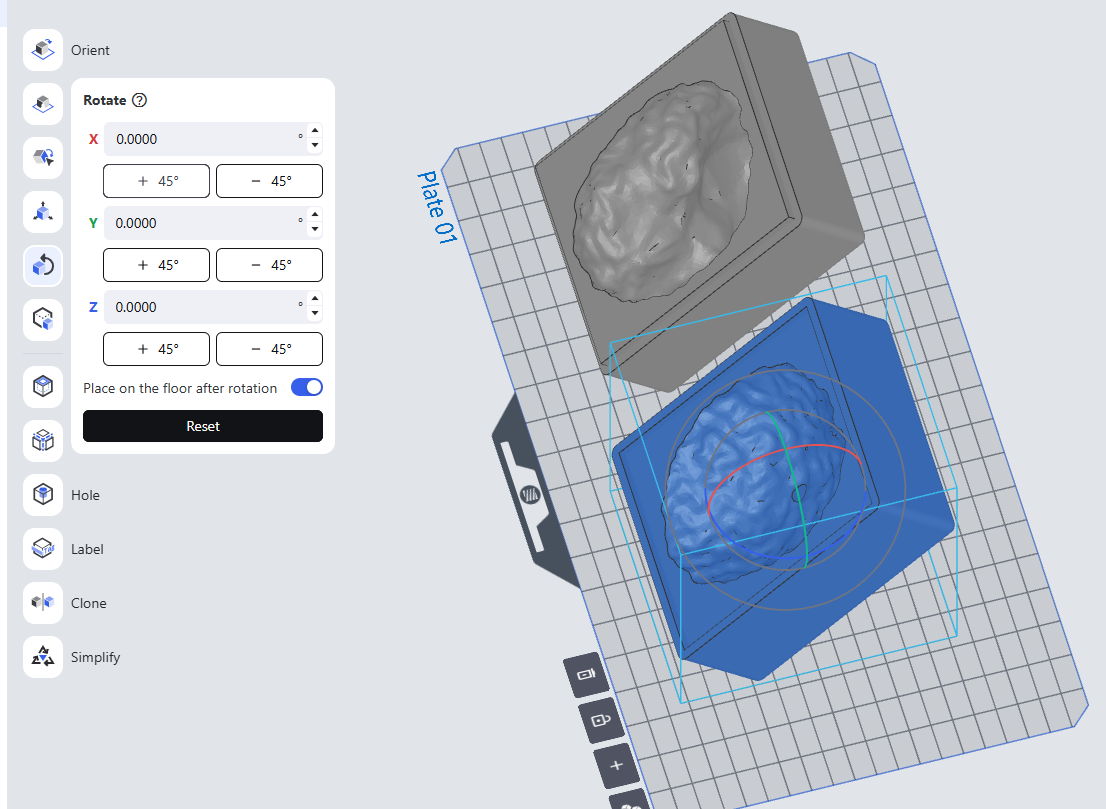Viewport: 1106px width, 809px height.
Task: Decrease Z rotation with down arrow
Action: pyautogui.click(x=315, y=313)
